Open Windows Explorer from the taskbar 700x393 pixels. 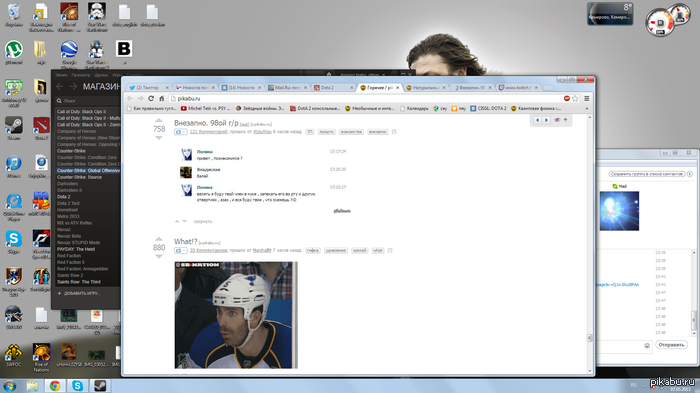click(x=33, y=386)
